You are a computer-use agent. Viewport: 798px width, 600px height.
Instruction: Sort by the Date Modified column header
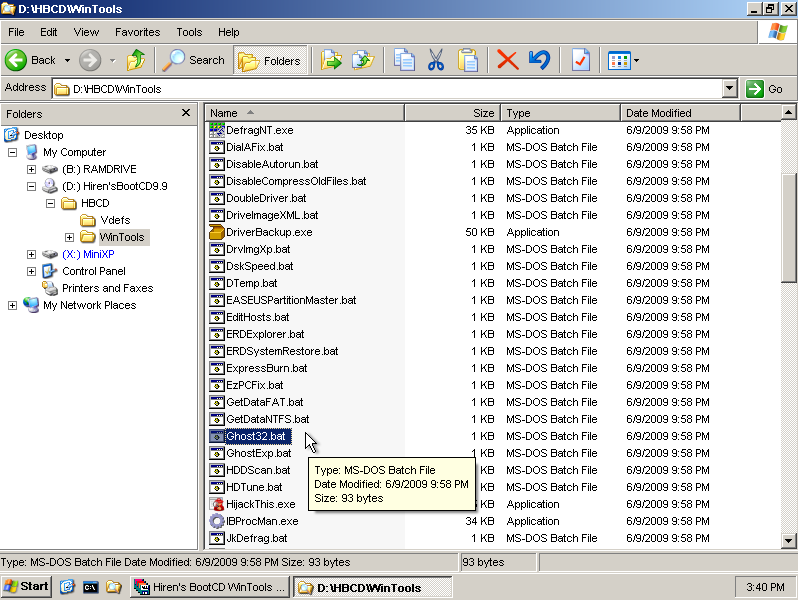tap(680, 113)
